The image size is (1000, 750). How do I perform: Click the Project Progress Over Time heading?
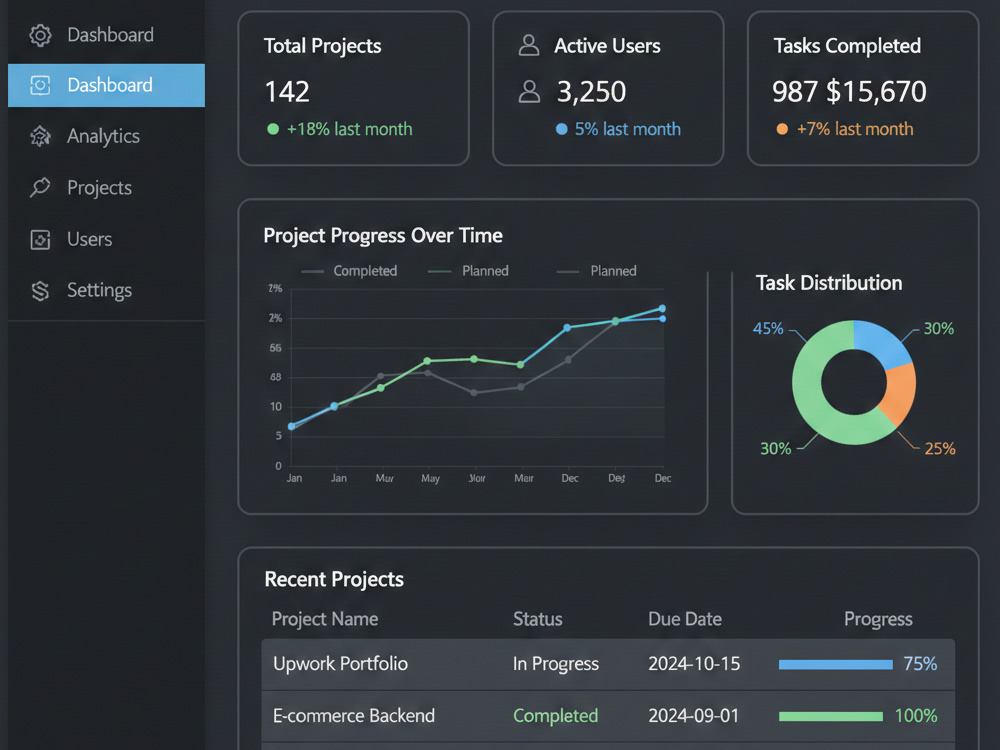click(383, 236)
